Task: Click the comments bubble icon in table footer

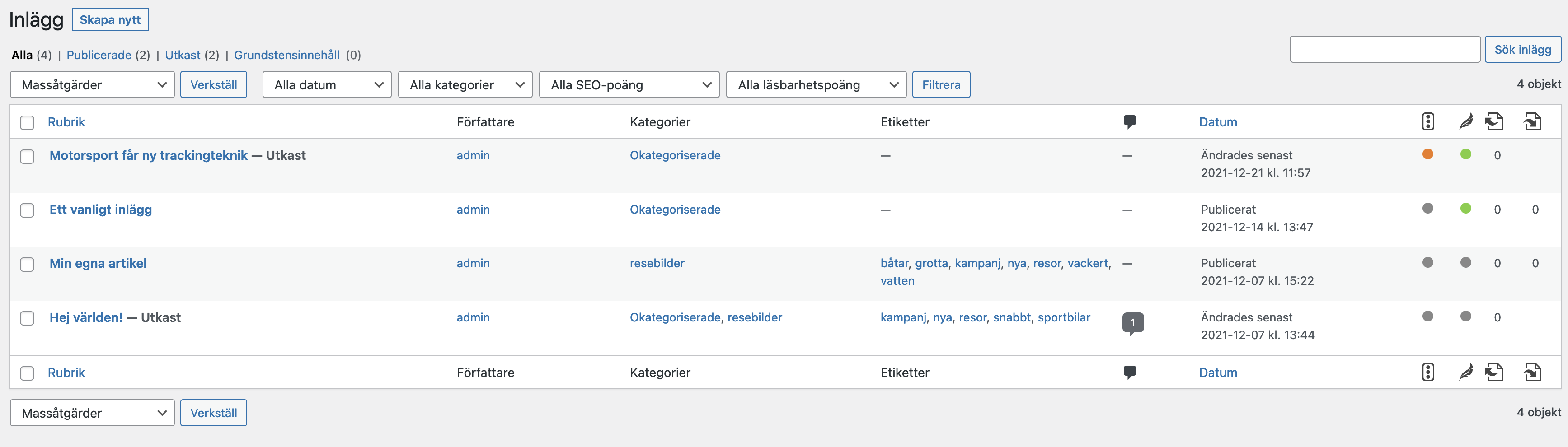Action: [1129, 372]
